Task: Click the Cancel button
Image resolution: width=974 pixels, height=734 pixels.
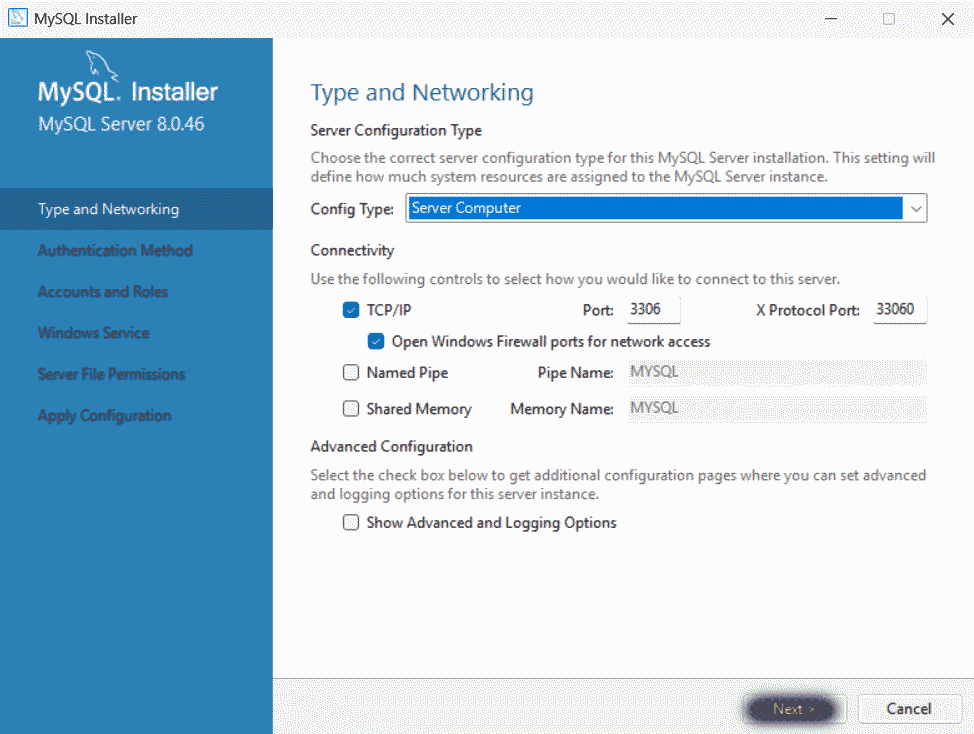Action: [909, 709]
